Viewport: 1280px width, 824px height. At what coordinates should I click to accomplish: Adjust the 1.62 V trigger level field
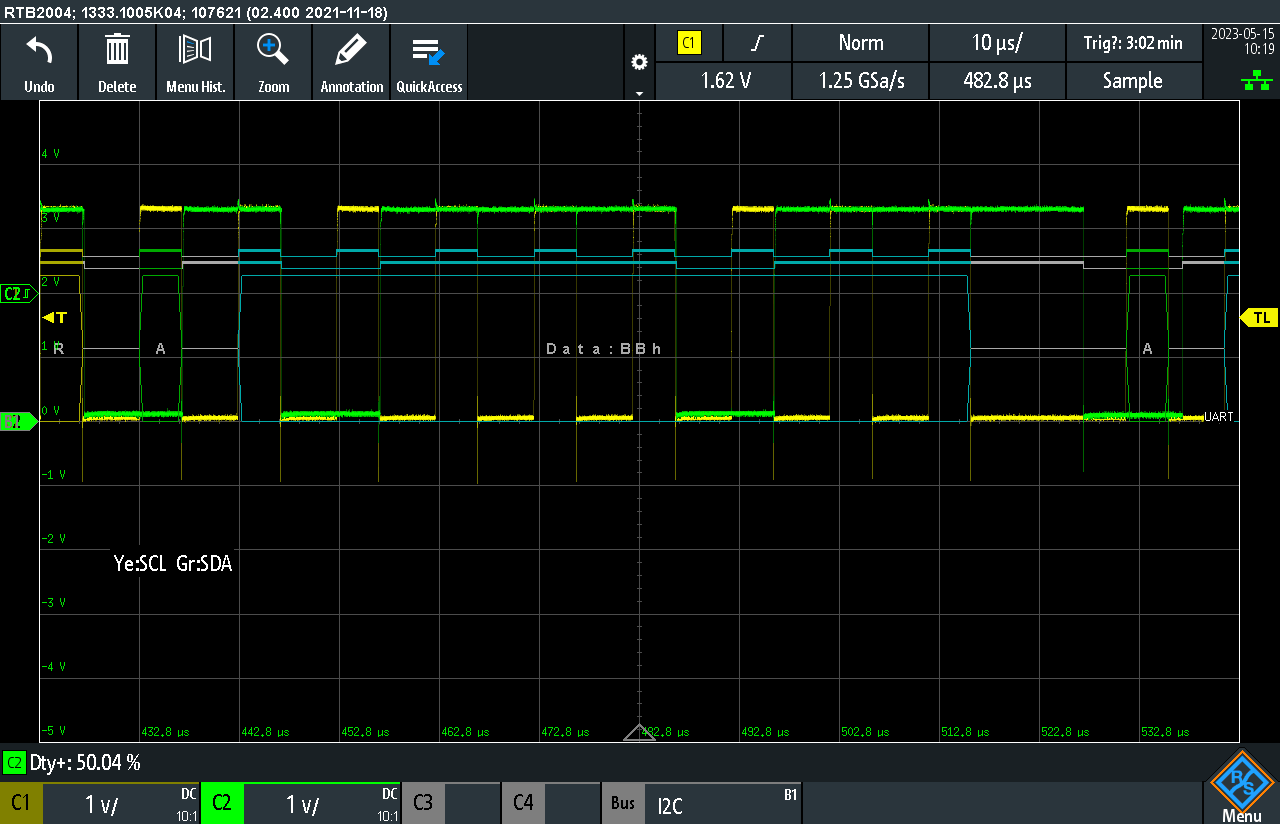tap(723, 81)
